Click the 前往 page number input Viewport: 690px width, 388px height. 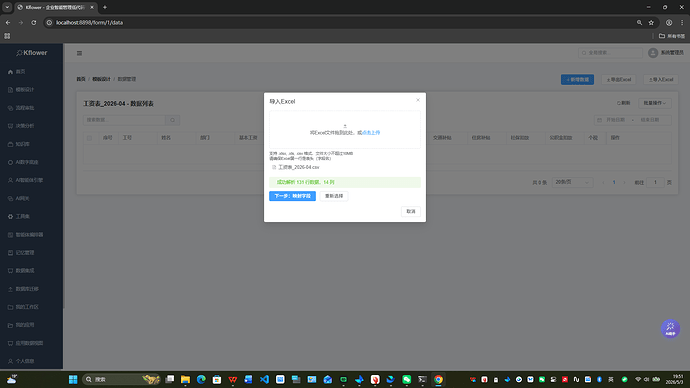tap(655, 182)
